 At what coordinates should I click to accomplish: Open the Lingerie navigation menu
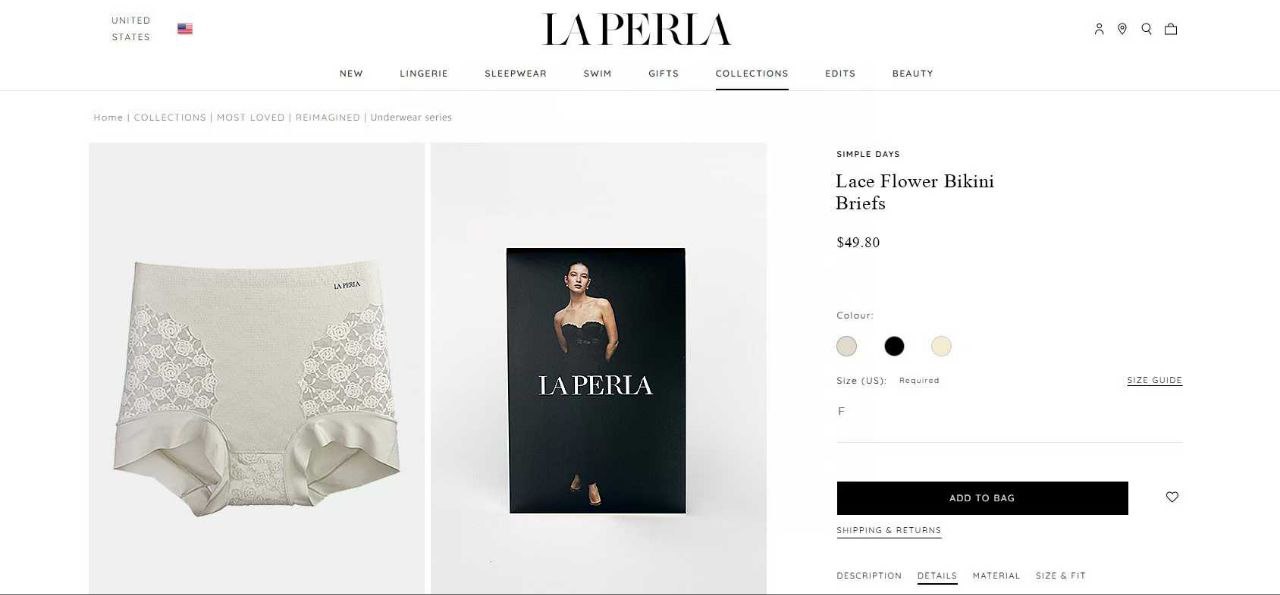click(424, 73)
